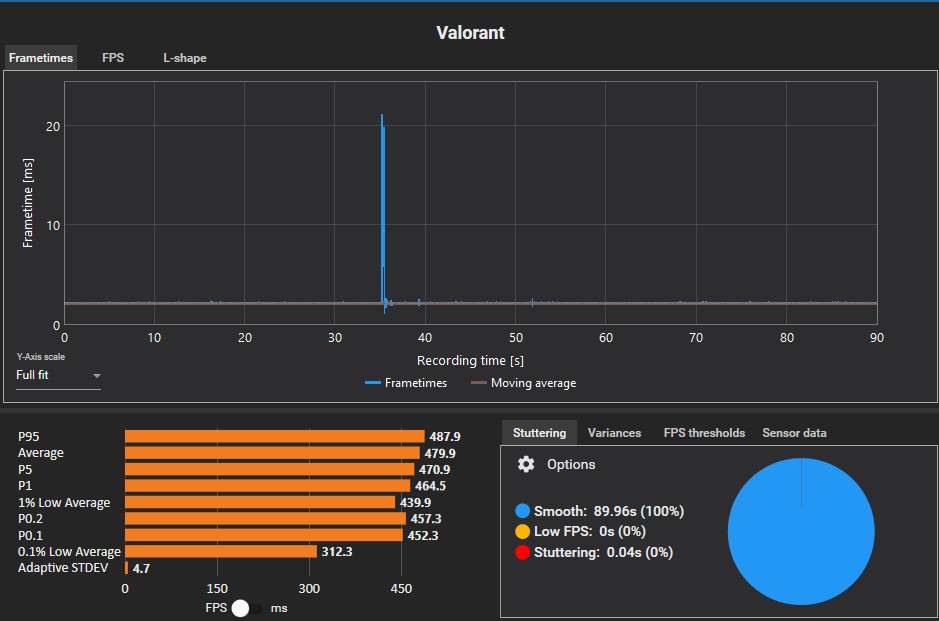This screenshot has width=939, height=621.
Task: Click the blue Smooth pie chart
Action: point(801,531)
